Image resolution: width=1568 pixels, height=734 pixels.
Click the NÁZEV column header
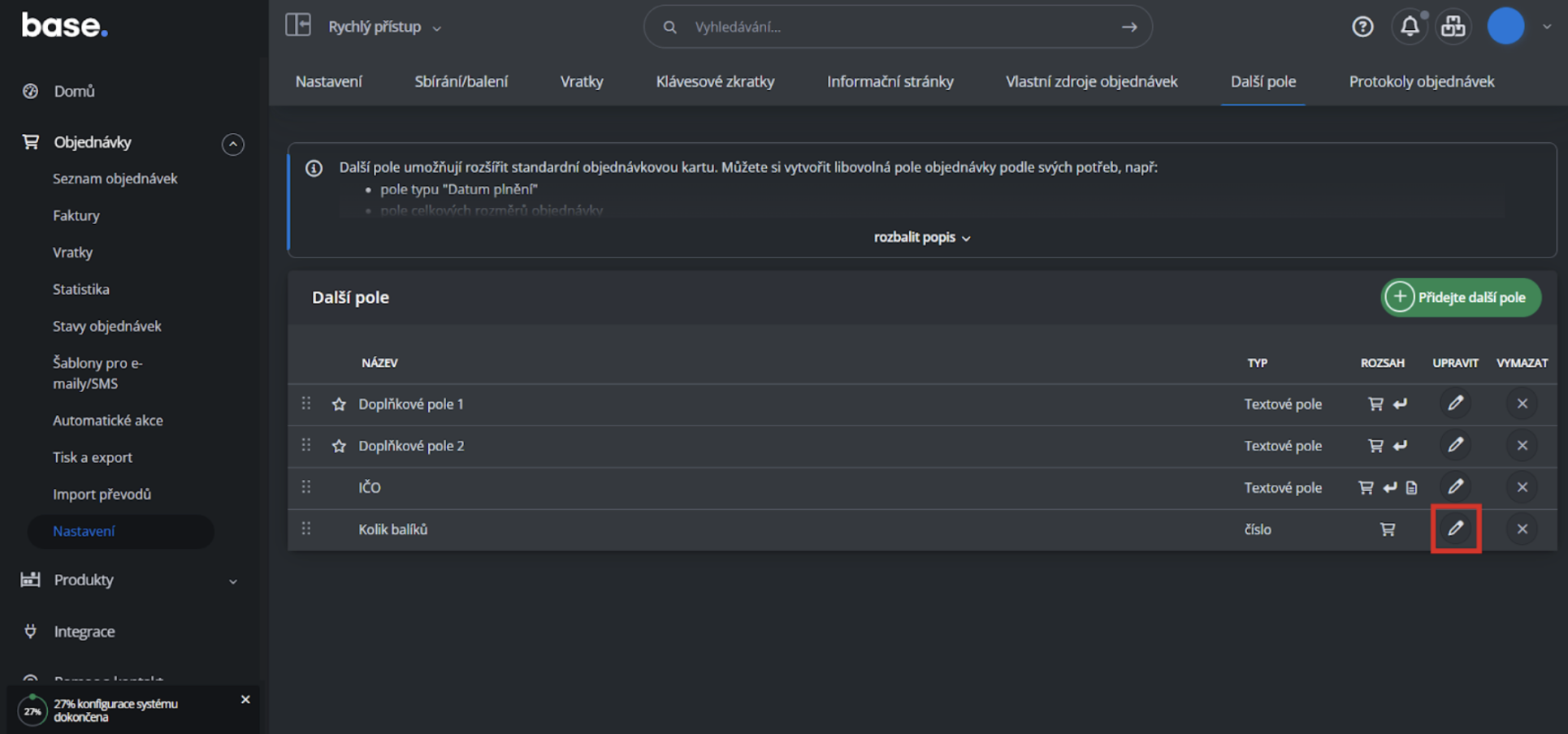(379, 363)
